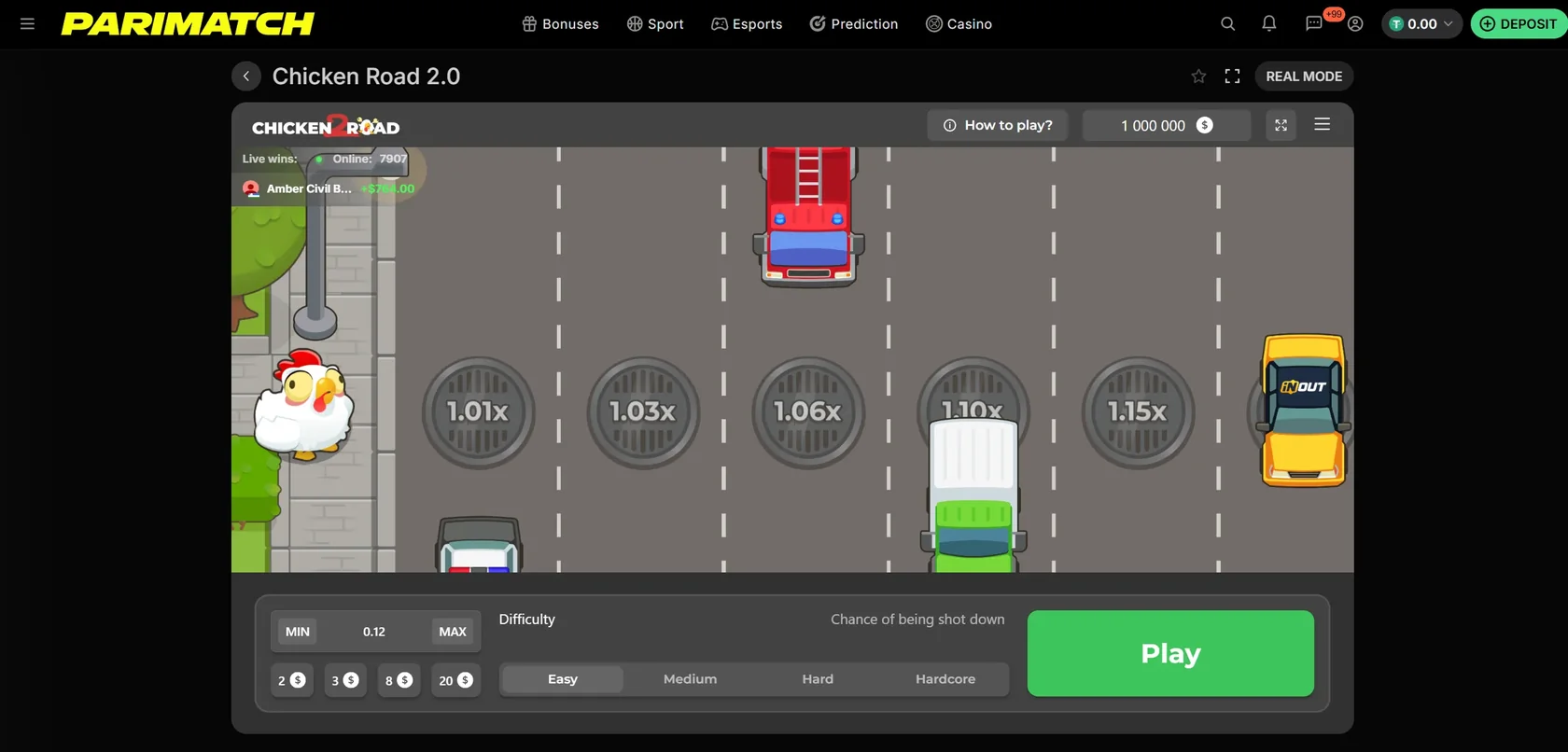The image size is (1568, 752).
Task: Click the chicken character
Action: point(304,405)
